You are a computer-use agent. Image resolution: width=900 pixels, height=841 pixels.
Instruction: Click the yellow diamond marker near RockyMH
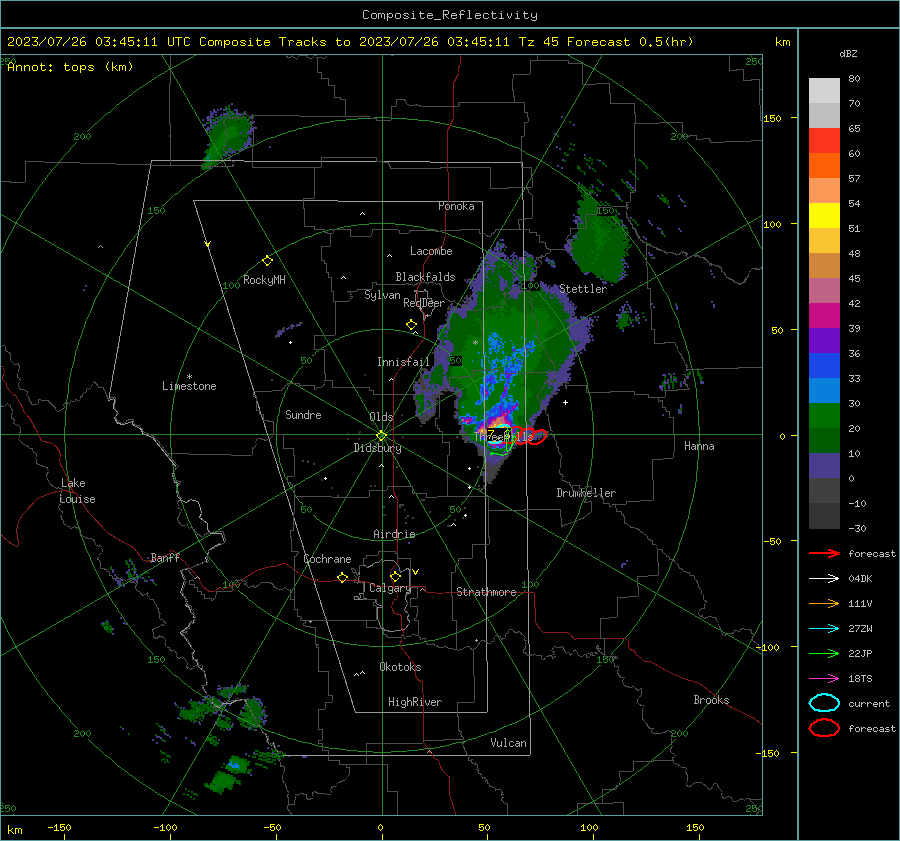[267, 261]
